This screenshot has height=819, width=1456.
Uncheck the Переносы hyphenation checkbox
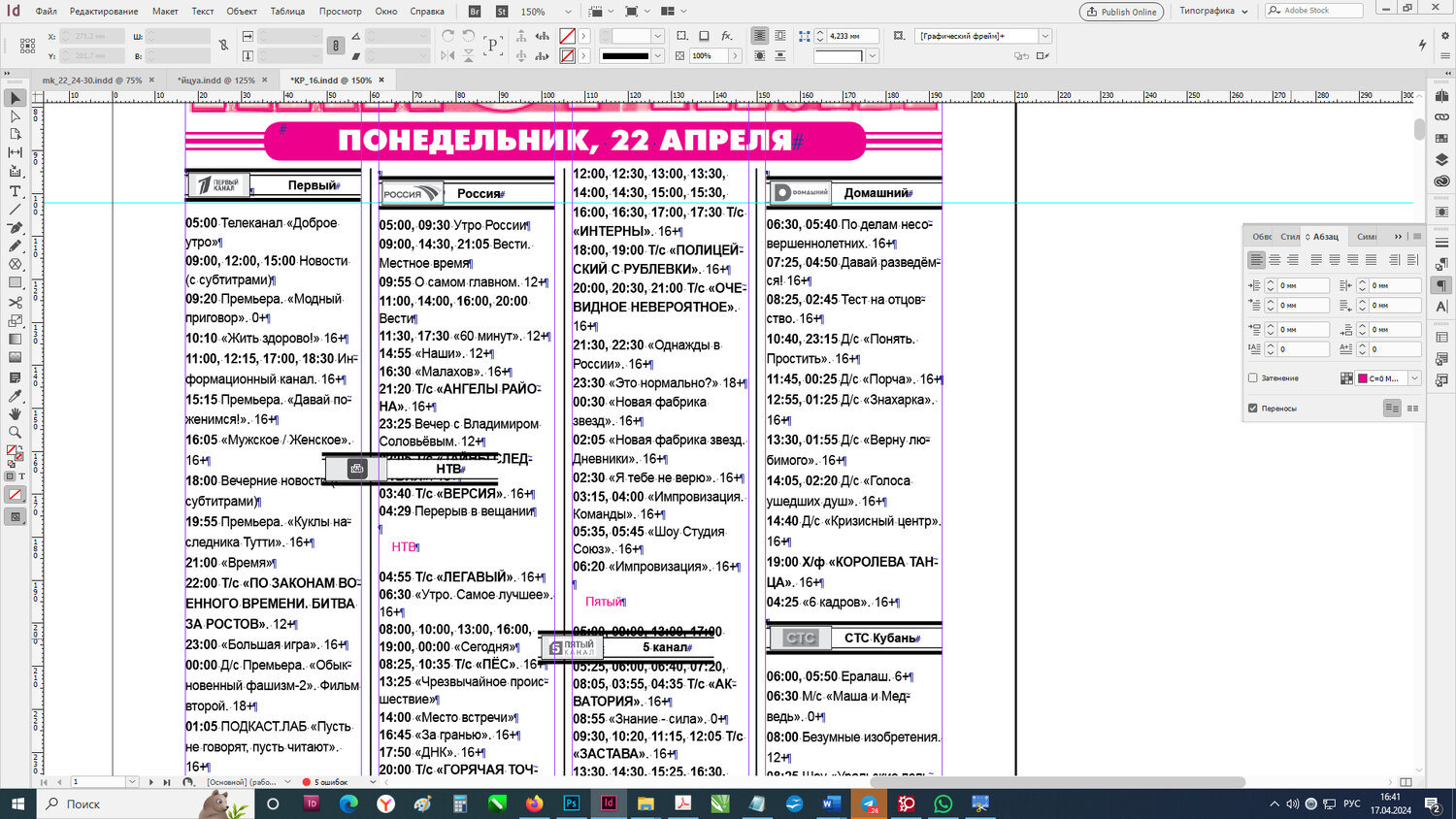(1252, 409)
